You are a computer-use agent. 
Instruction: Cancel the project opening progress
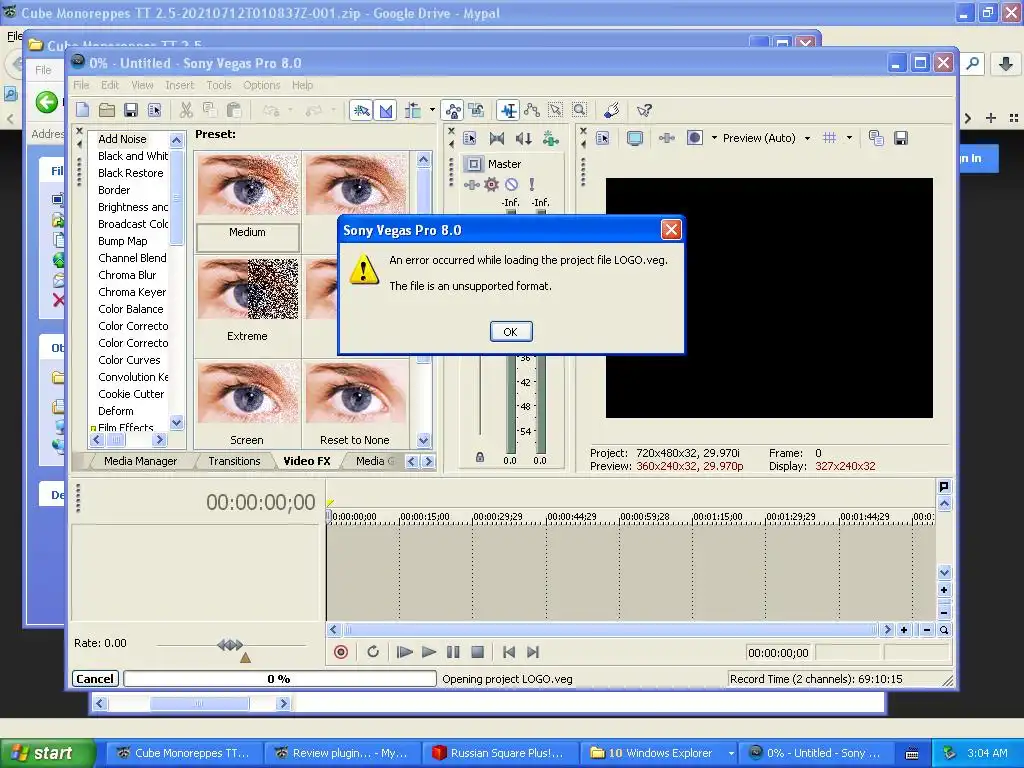(x=95, y=679)
